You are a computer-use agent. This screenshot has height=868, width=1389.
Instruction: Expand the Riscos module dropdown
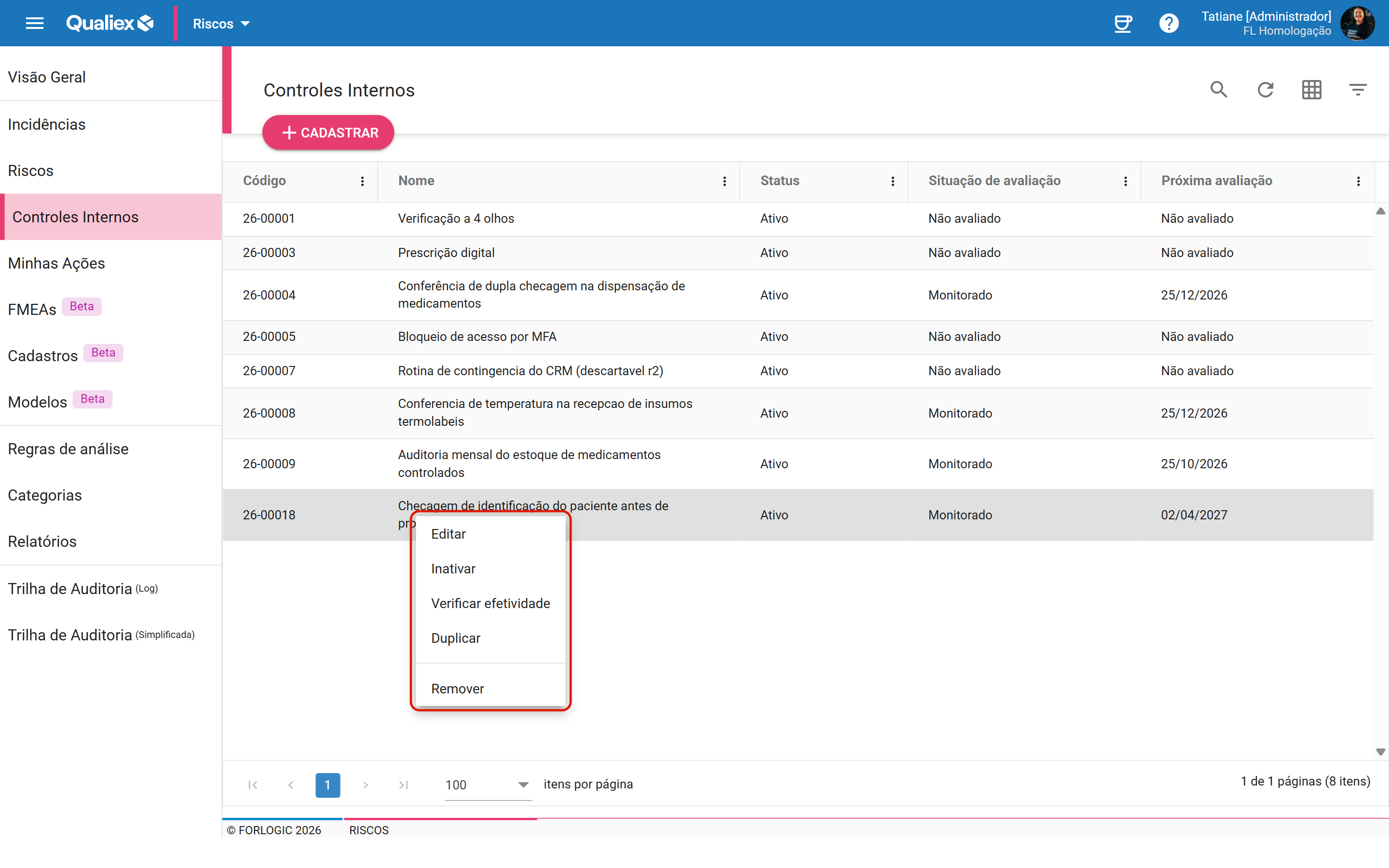(x=221, y=24)
